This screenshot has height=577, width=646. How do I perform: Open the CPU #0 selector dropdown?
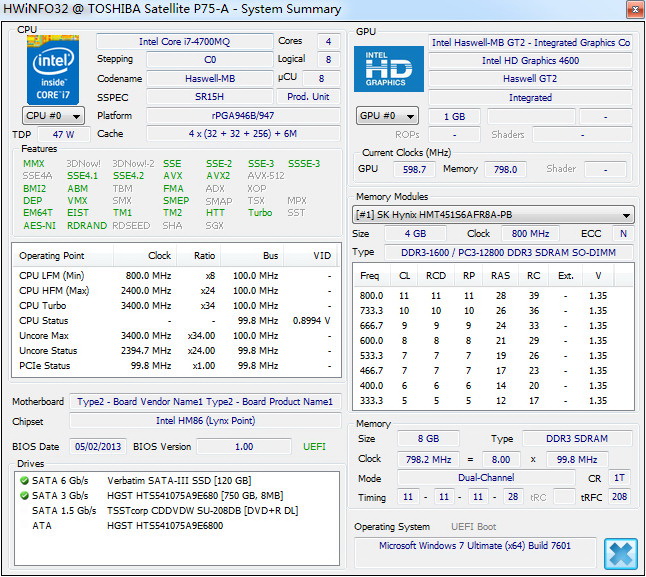(x=53, y=116)
